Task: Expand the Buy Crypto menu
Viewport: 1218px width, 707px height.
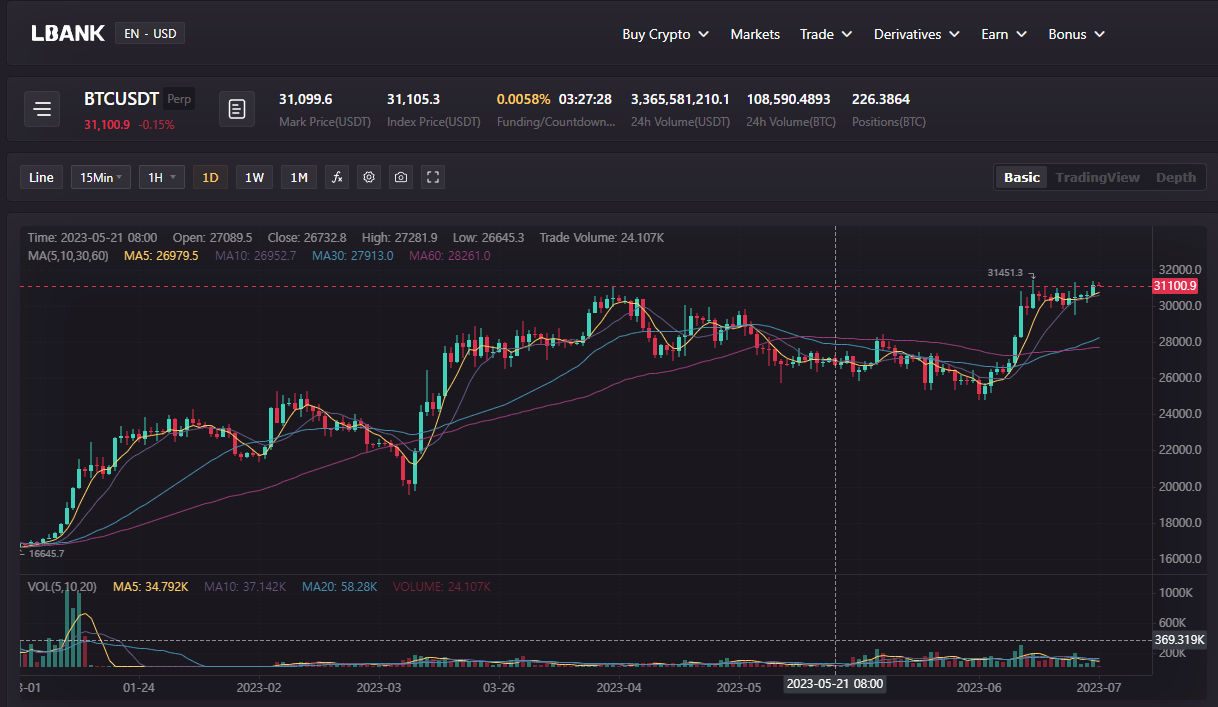Action: coord(665,34)
